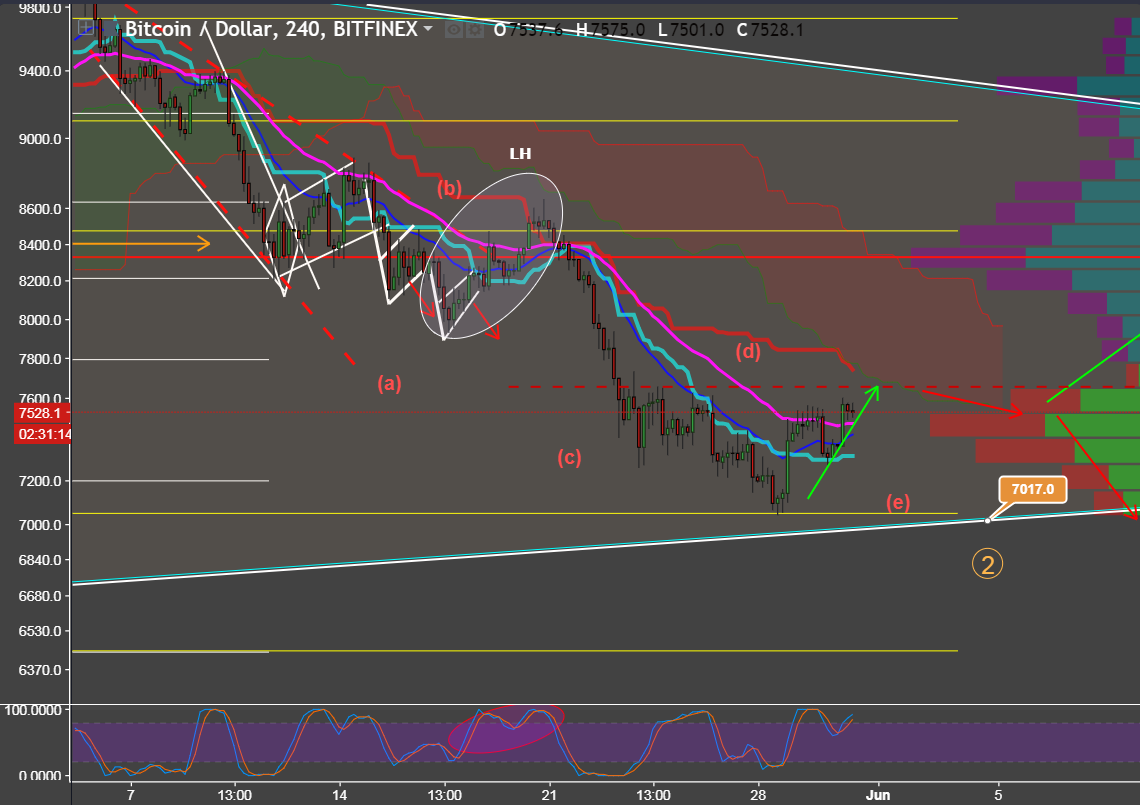This screenshot has width=1140, height=805.
Task: Click the 28 date on the time axis
Action: (x=758, y=795)
